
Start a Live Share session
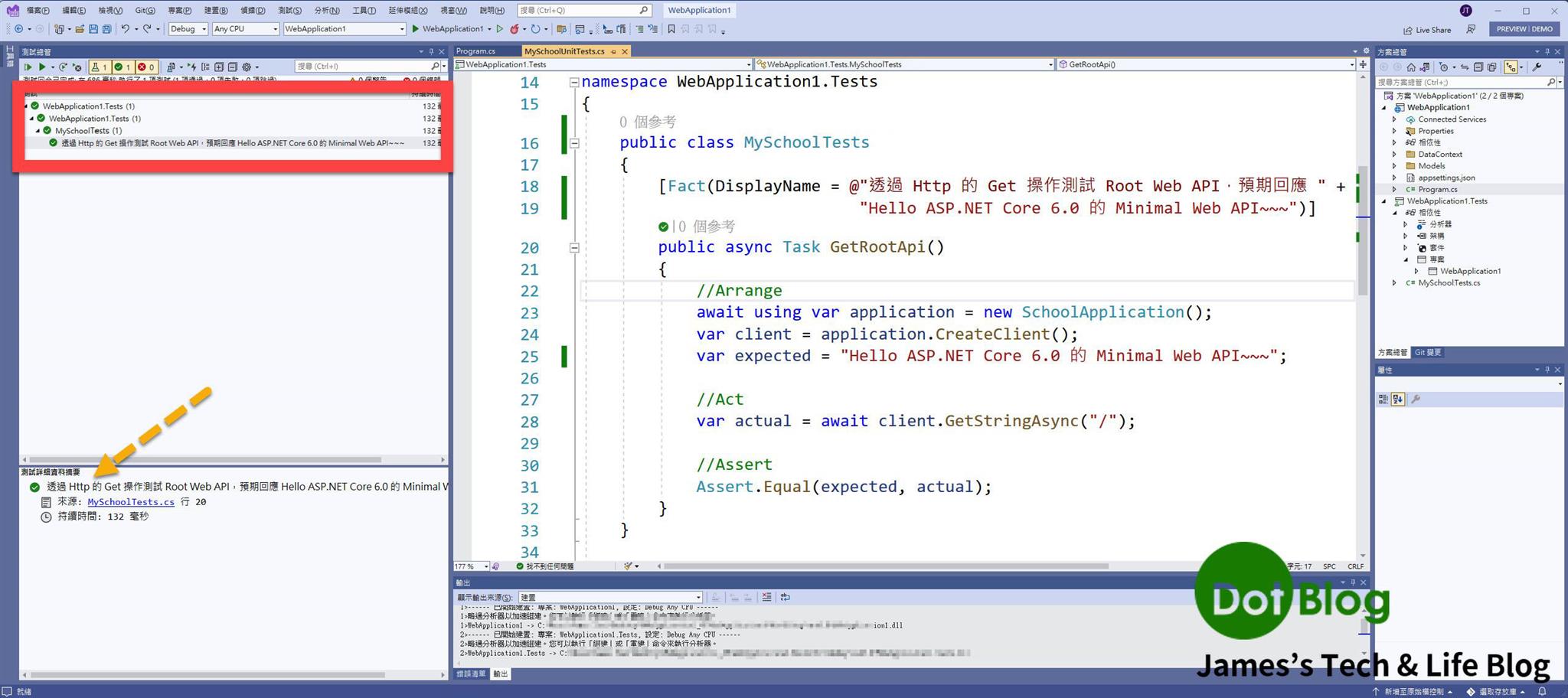[x=1427, y=29]
